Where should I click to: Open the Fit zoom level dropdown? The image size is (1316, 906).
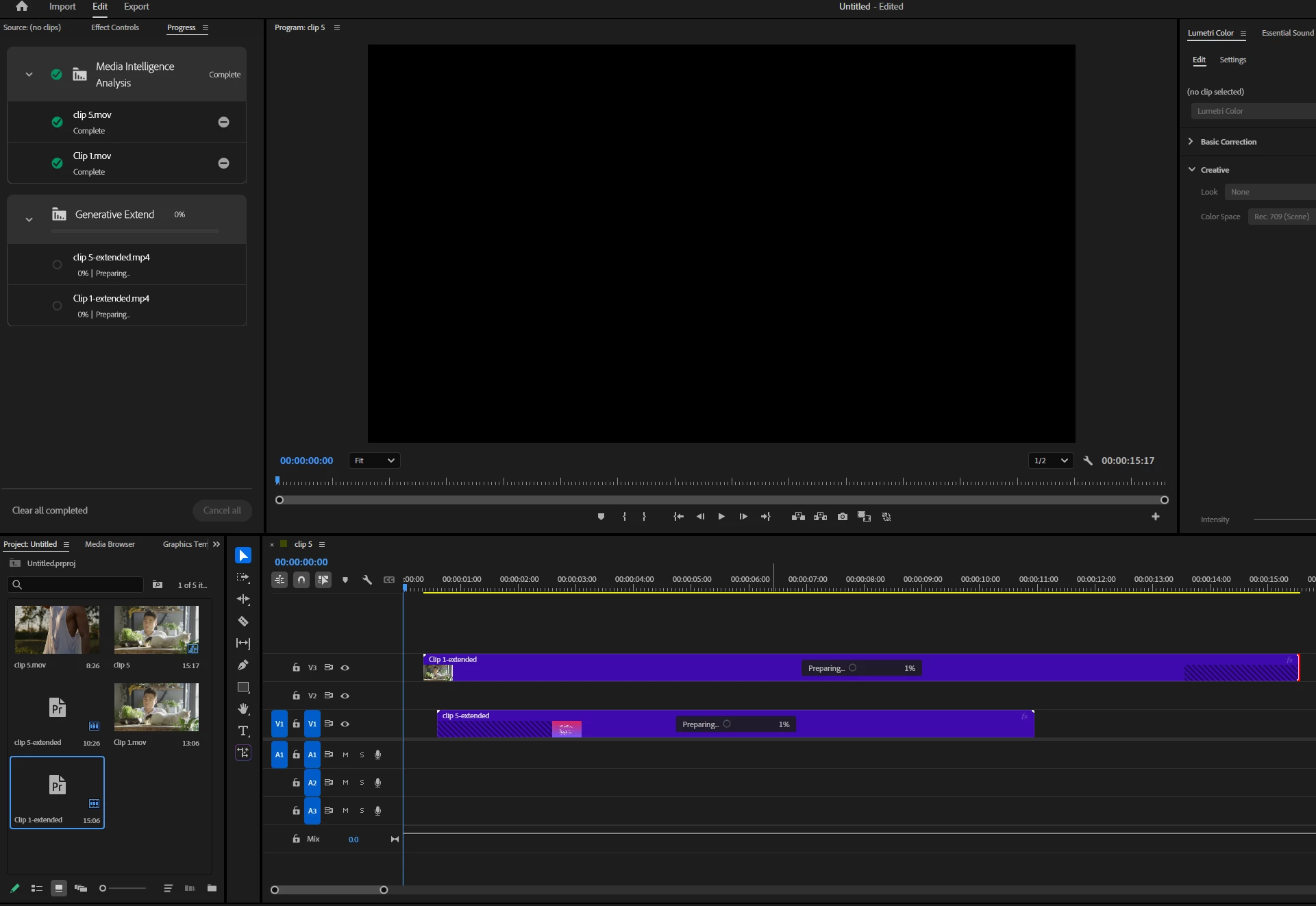374,461
